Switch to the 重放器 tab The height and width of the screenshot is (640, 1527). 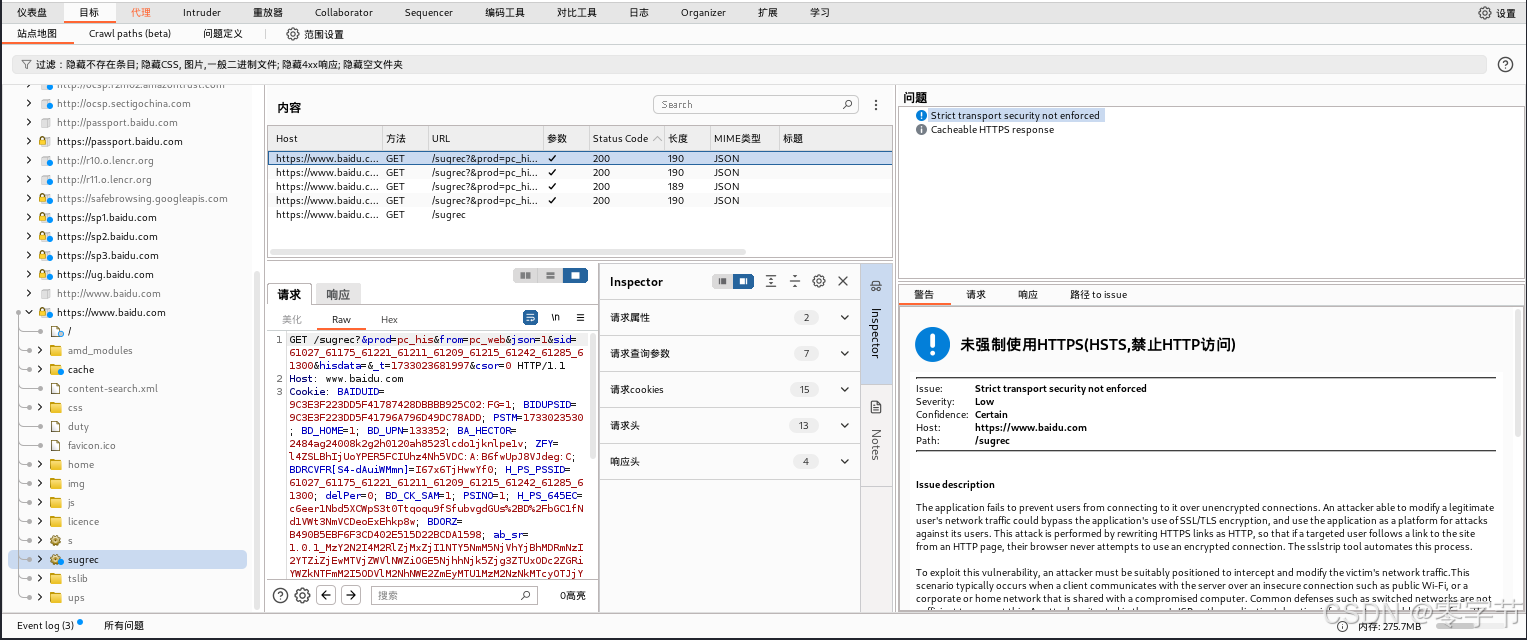click(267, 12)
